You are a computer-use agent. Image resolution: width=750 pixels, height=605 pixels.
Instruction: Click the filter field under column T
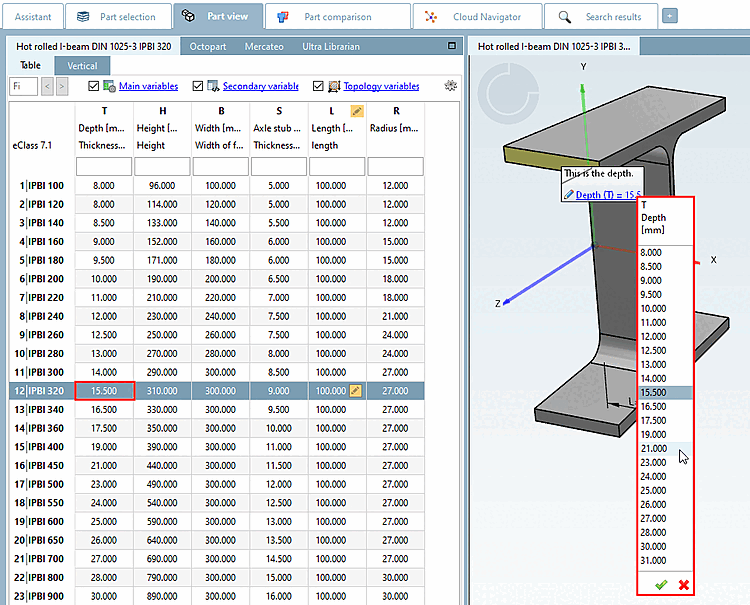tap(103, 166)
